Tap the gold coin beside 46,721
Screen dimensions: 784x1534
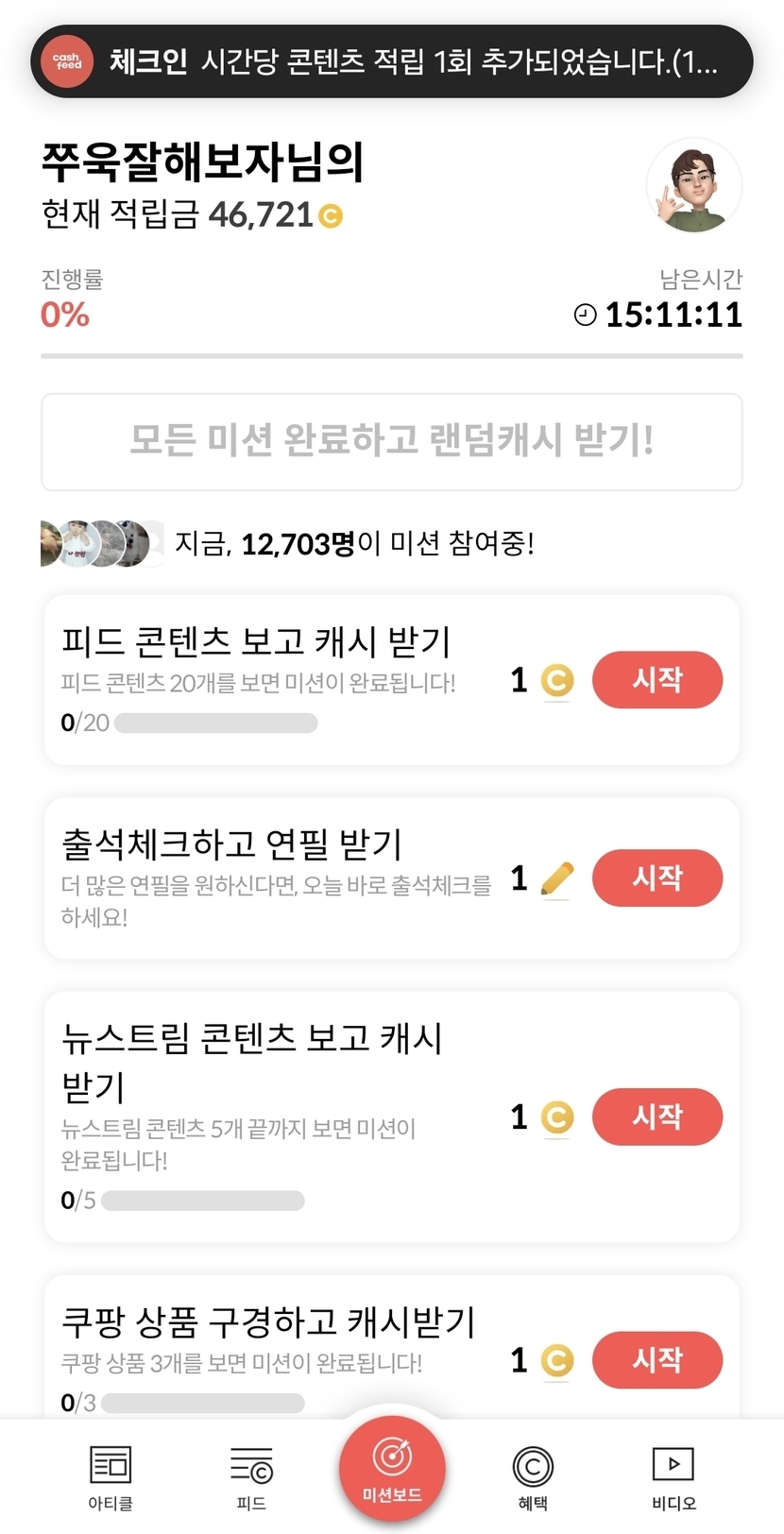coord(331,216)
